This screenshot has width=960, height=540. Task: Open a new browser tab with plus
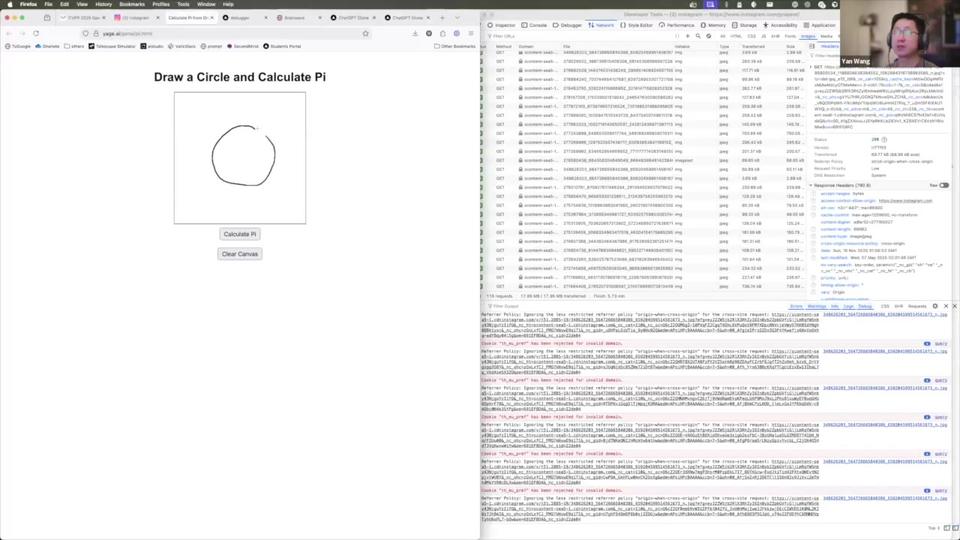coord(442,18)
